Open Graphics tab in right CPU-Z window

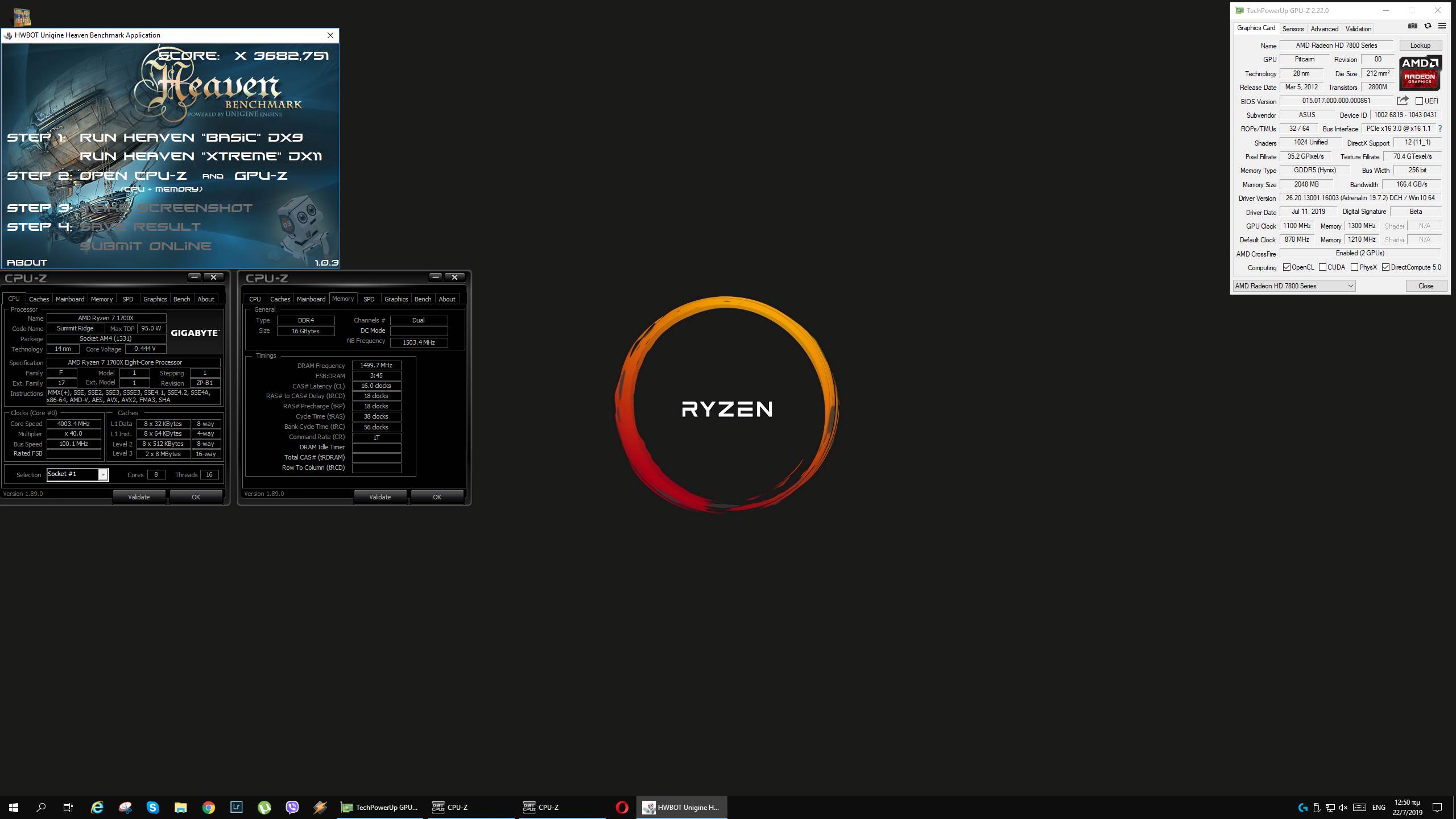pyautogui.click(x=396, y=299)
